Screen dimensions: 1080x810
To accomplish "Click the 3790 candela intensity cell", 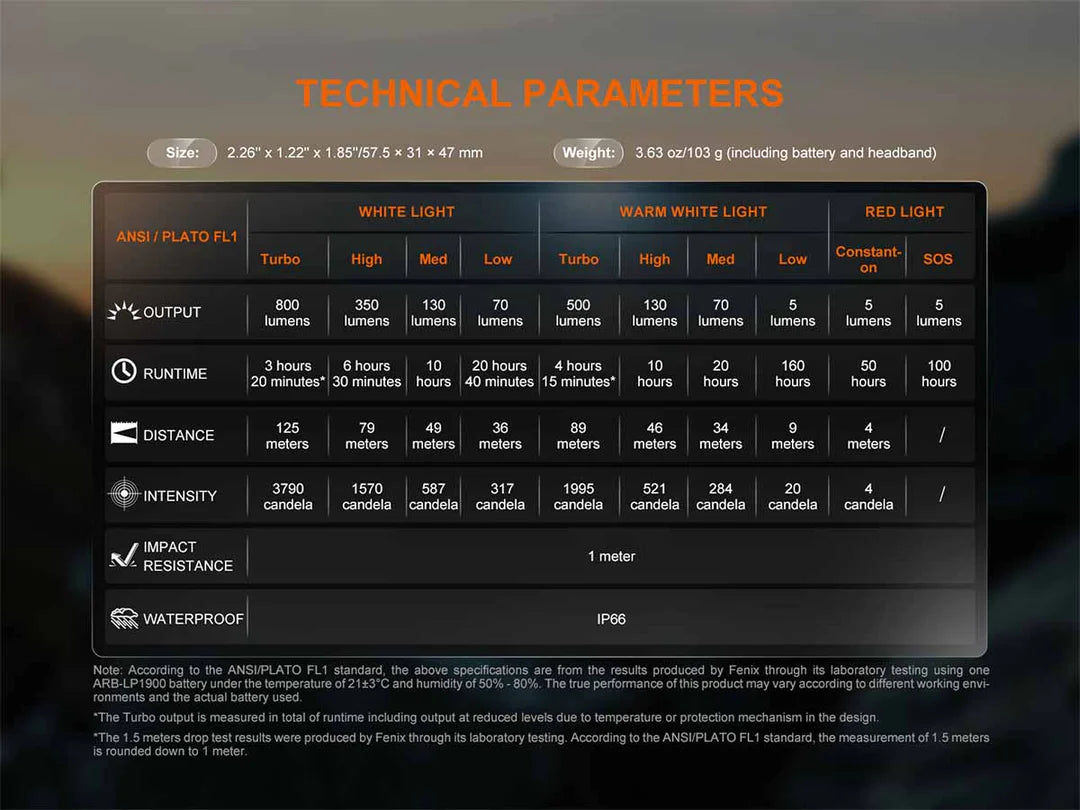I will pyautogui.click(x=287, y=496).
